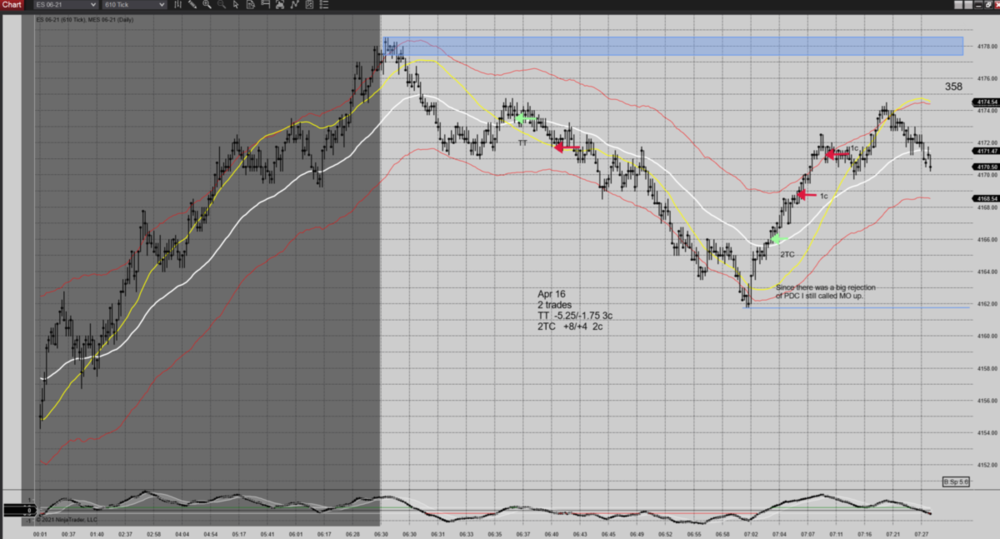Click the blue resistance zone rectangle

coord(680,46)
